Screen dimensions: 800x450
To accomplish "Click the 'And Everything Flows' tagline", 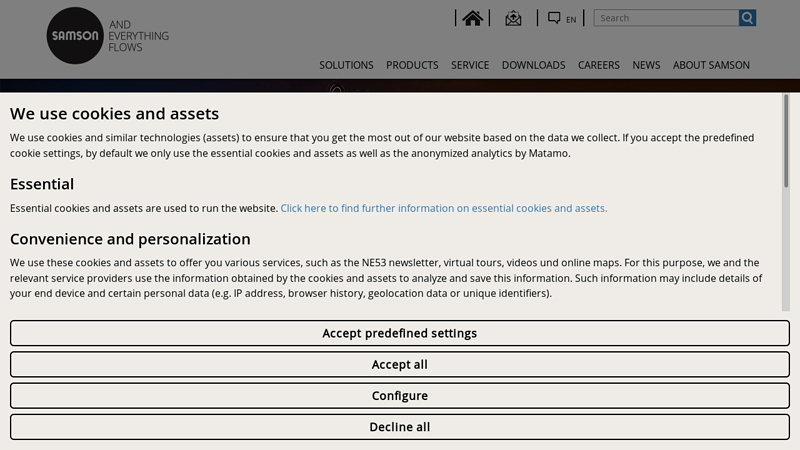I will click(x=138, y=36).
